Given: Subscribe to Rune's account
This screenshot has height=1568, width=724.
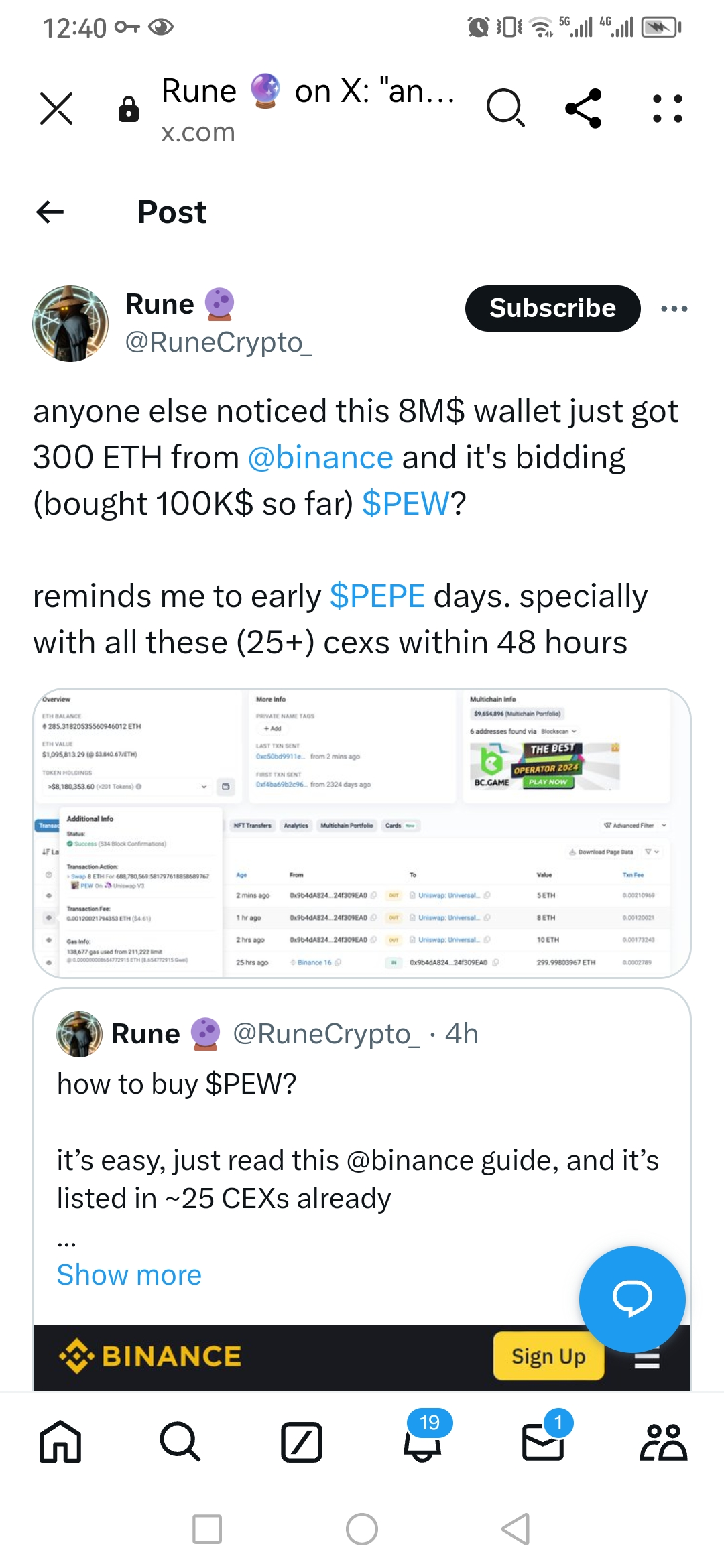Looking at the screenshot, I should coord(552,308).
